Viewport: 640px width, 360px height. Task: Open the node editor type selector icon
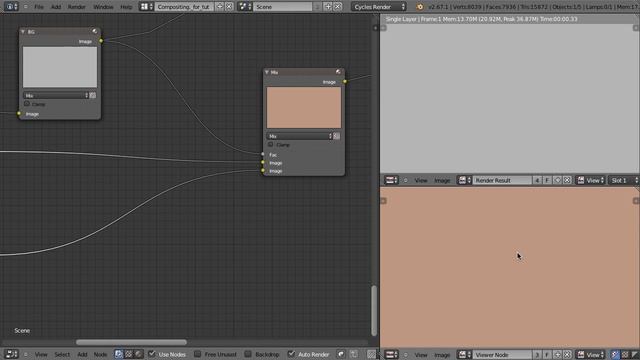tap(11, 354)
